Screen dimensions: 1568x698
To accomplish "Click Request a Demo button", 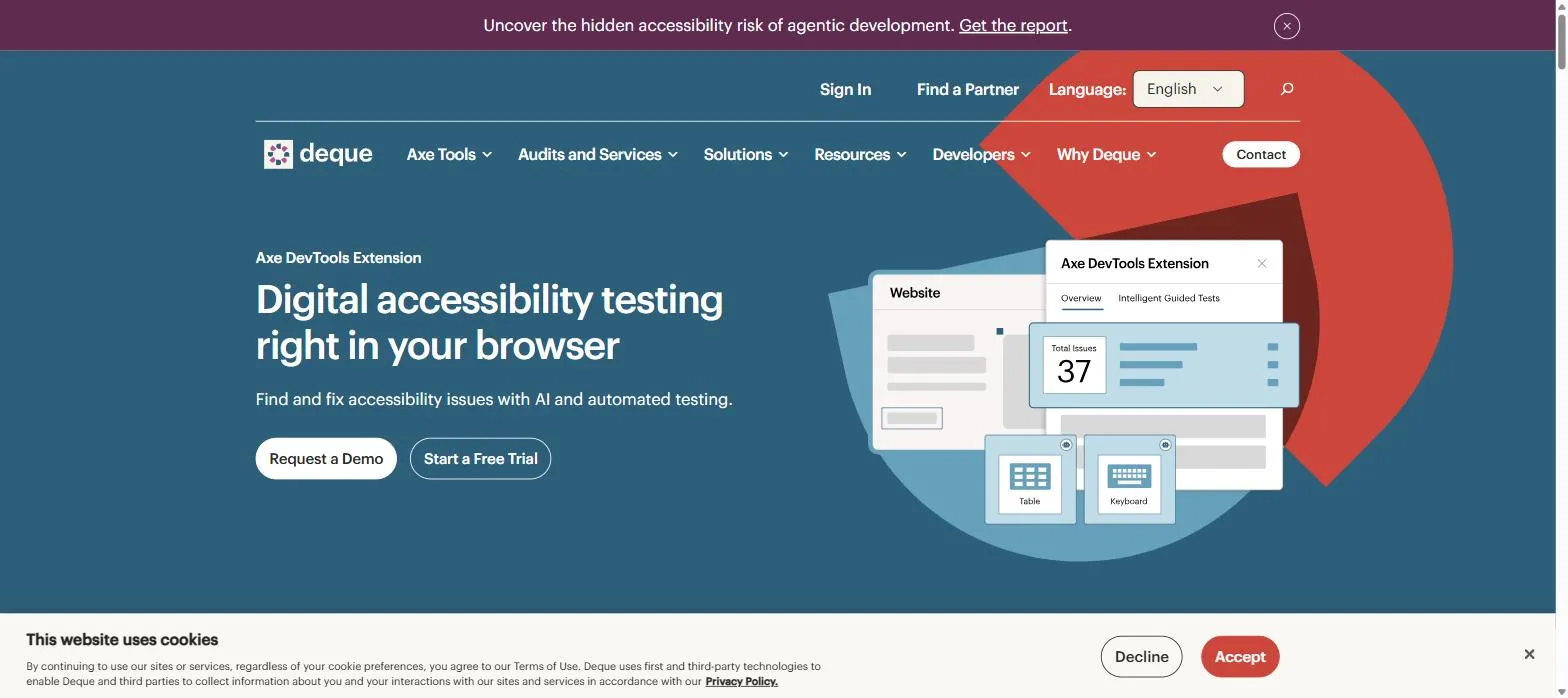I will click(326, 459).
